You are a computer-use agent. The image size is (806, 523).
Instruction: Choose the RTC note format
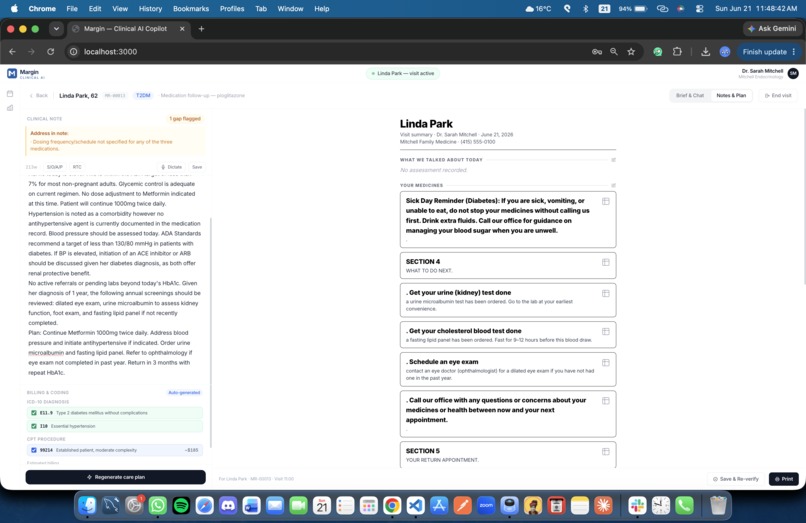[77, 167]
